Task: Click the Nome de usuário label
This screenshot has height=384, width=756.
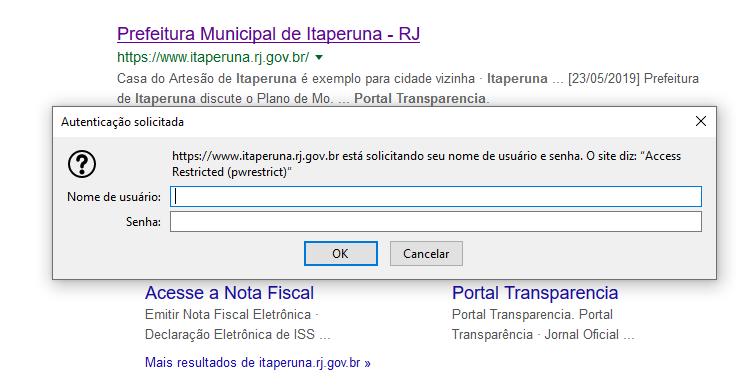Action: coord(114,197)
